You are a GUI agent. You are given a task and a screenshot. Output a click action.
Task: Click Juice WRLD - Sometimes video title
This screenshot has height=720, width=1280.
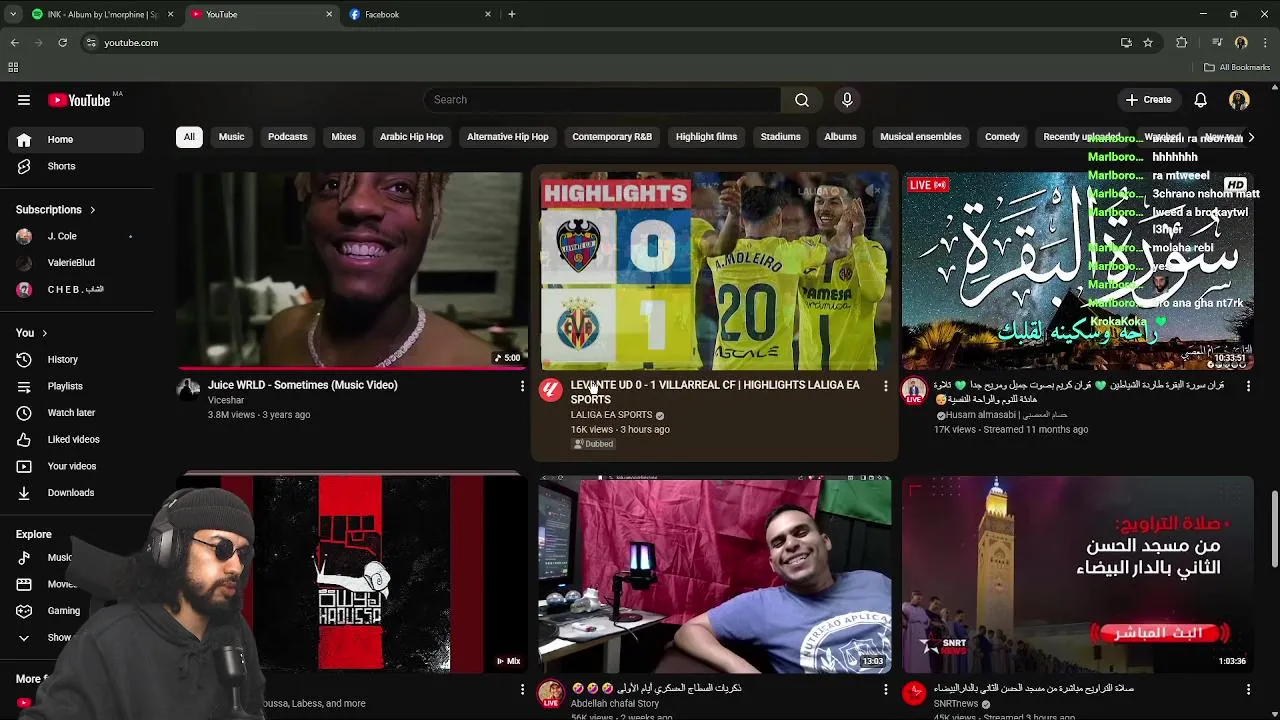(303, 385)
